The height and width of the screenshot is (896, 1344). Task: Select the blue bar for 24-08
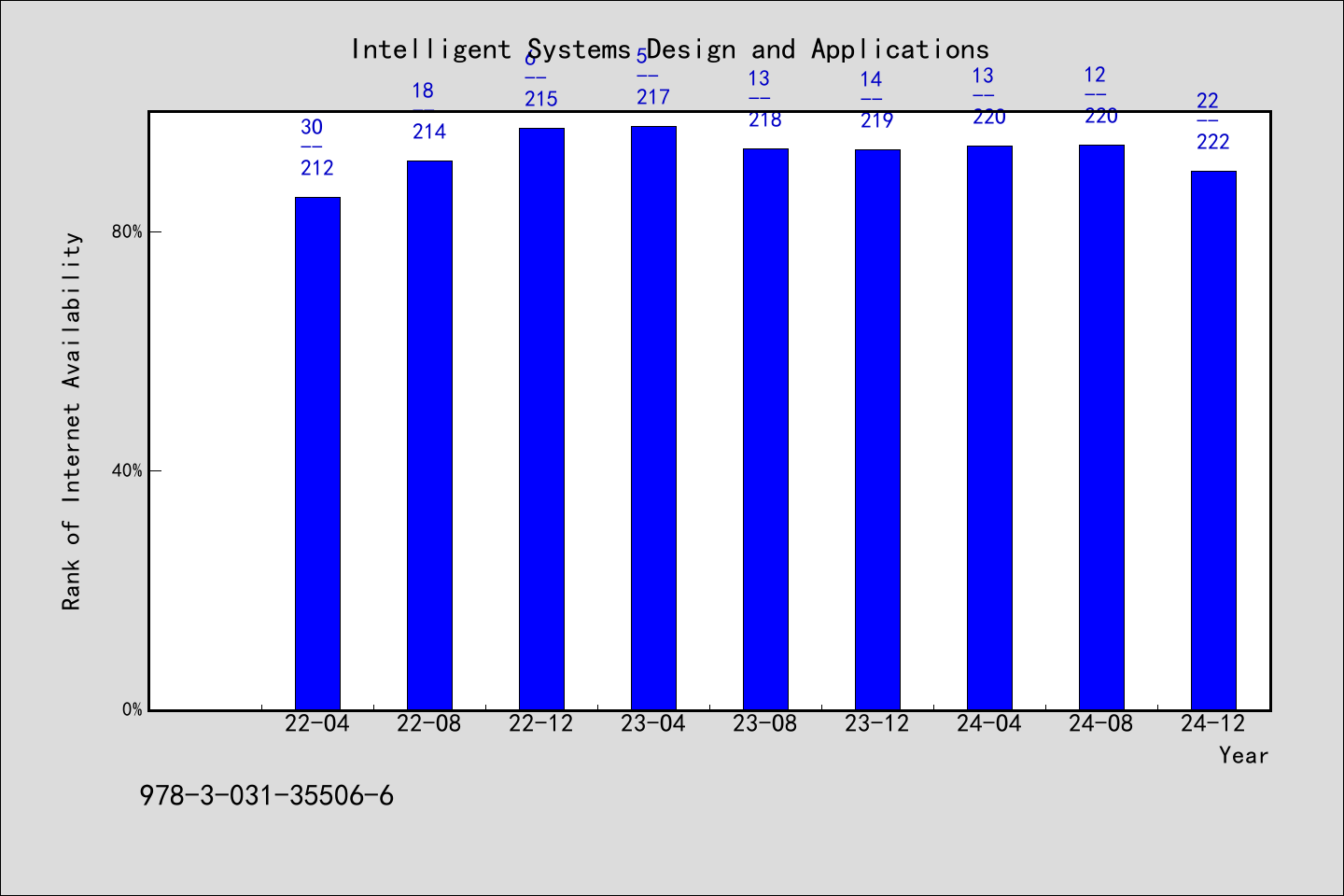coord(1101,427)
